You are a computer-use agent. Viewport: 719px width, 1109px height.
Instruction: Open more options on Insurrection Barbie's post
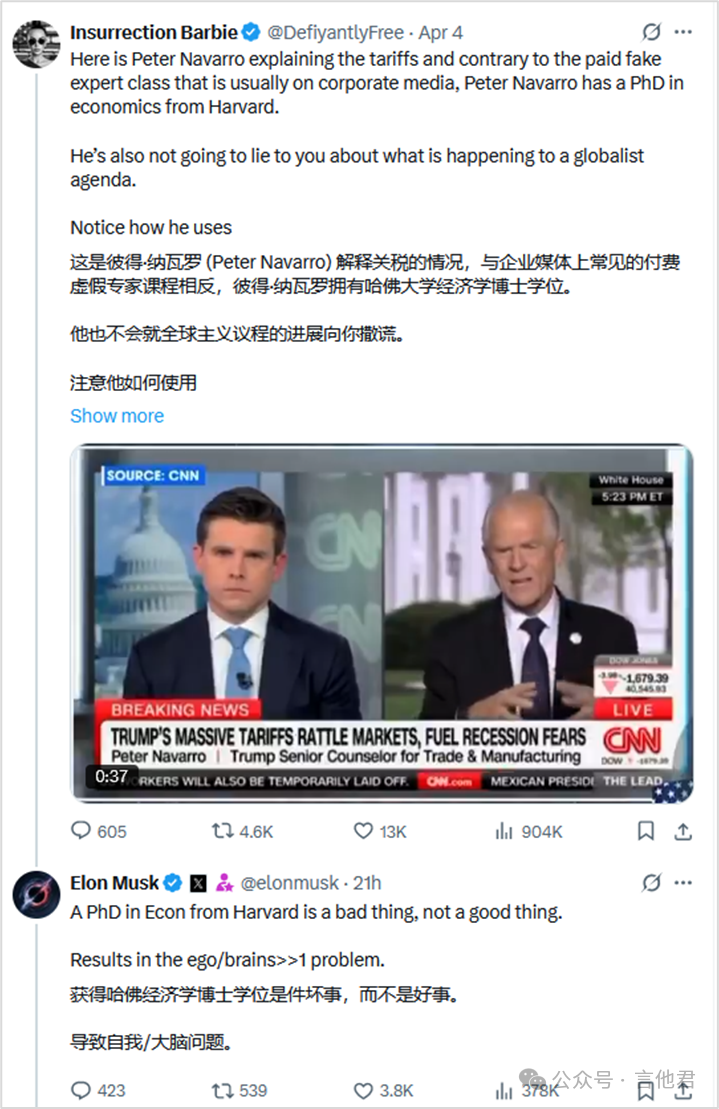[x=685, y=33]
